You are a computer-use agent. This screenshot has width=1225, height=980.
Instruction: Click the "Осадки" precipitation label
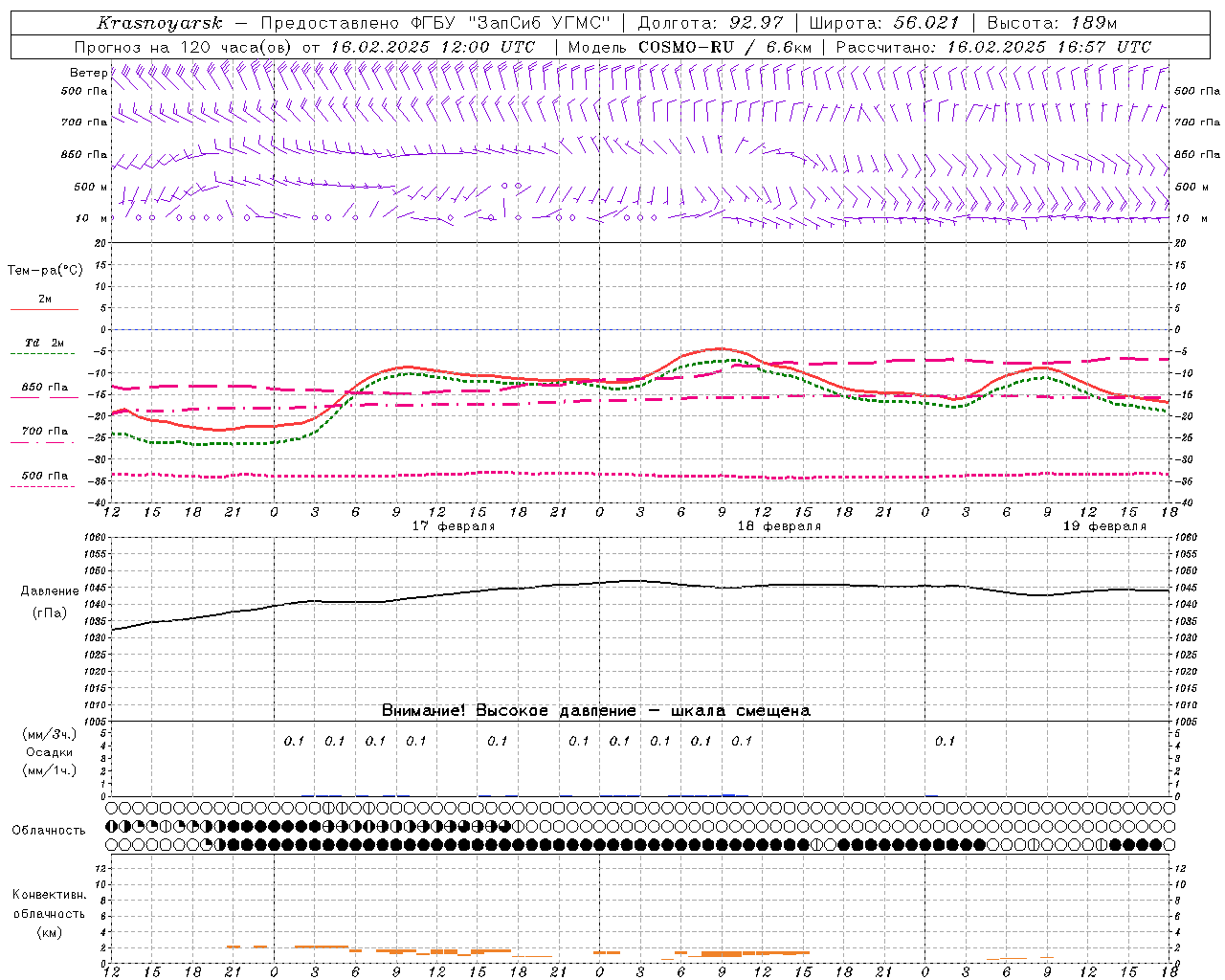point(49,752)
